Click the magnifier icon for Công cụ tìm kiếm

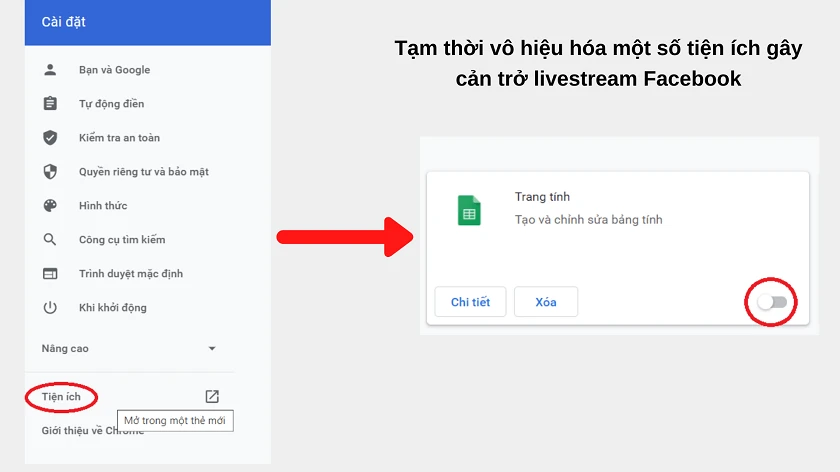coord(50,239)
